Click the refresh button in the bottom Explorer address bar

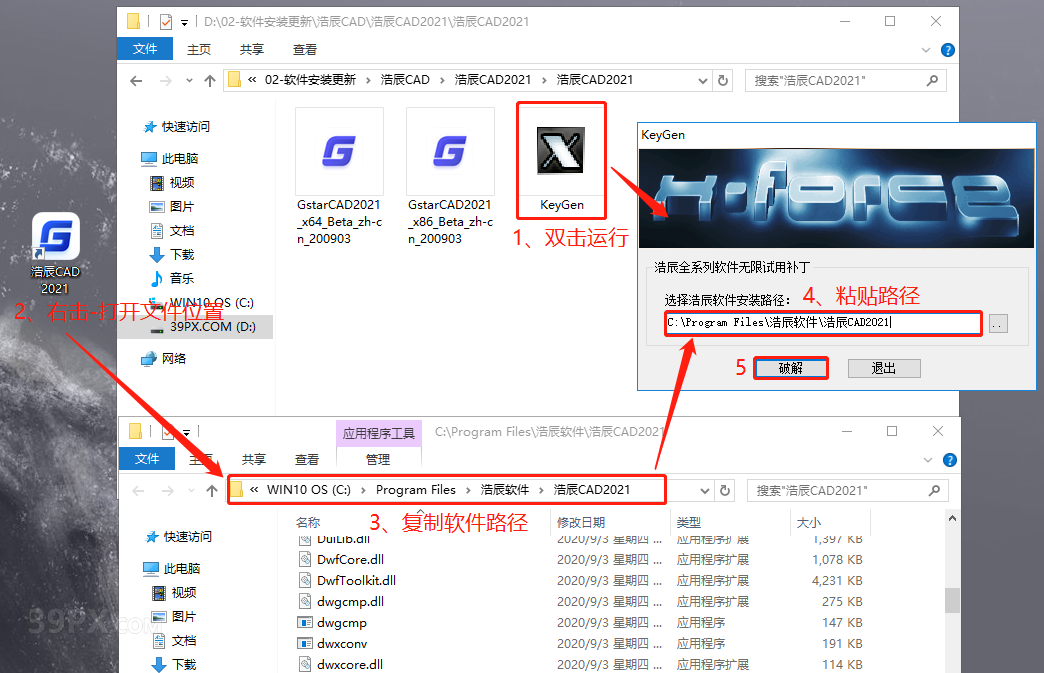[724, 491]
